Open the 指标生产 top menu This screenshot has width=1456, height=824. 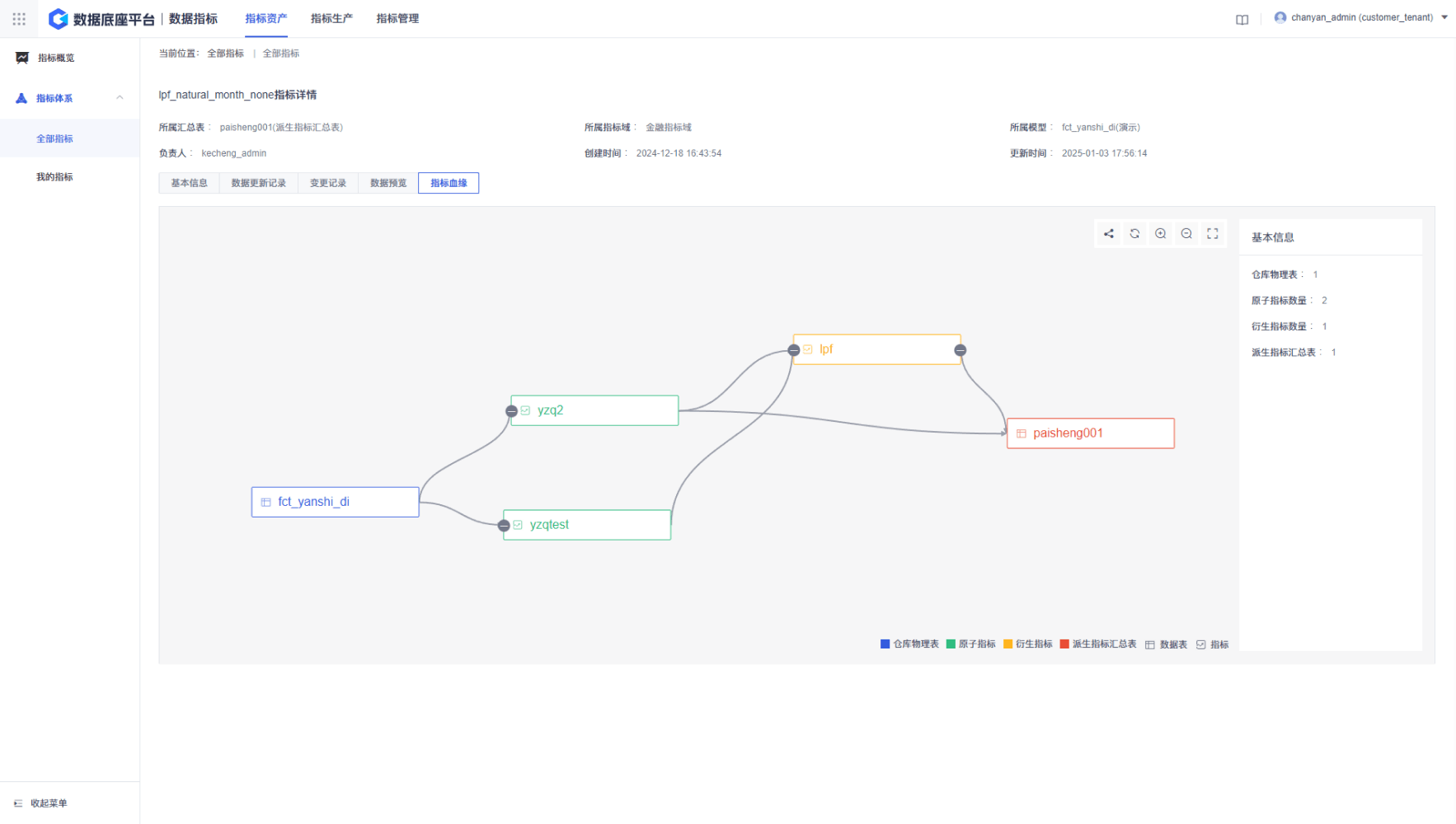(331, 18)
